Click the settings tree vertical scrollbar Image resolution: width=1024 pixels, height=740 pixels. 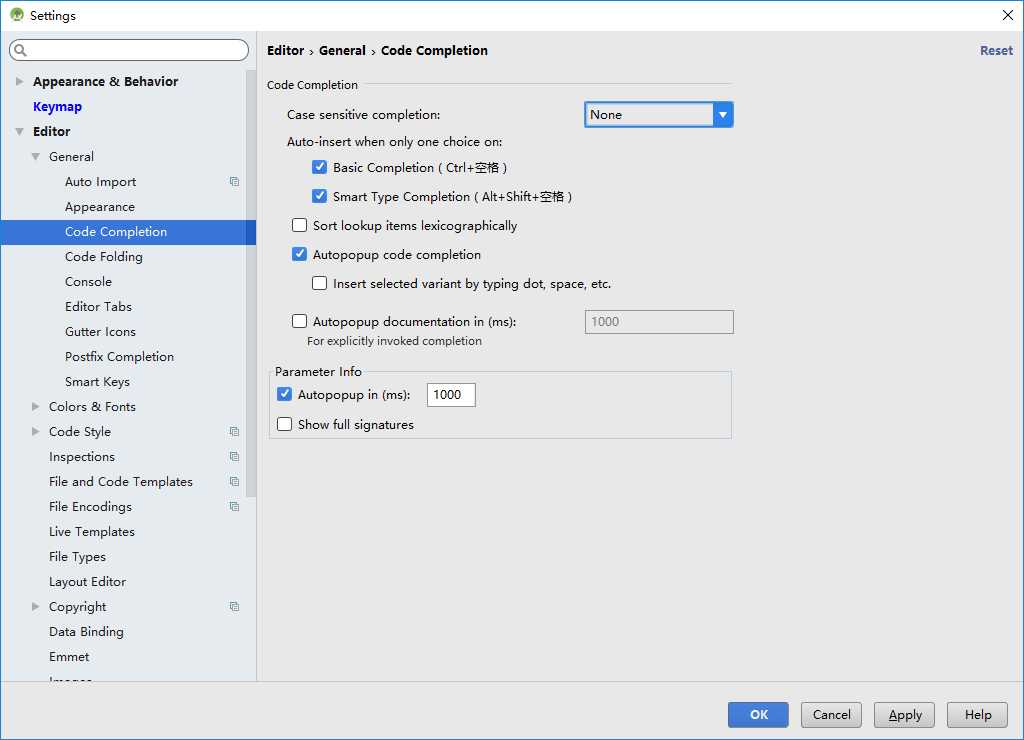tap(251, 300)
